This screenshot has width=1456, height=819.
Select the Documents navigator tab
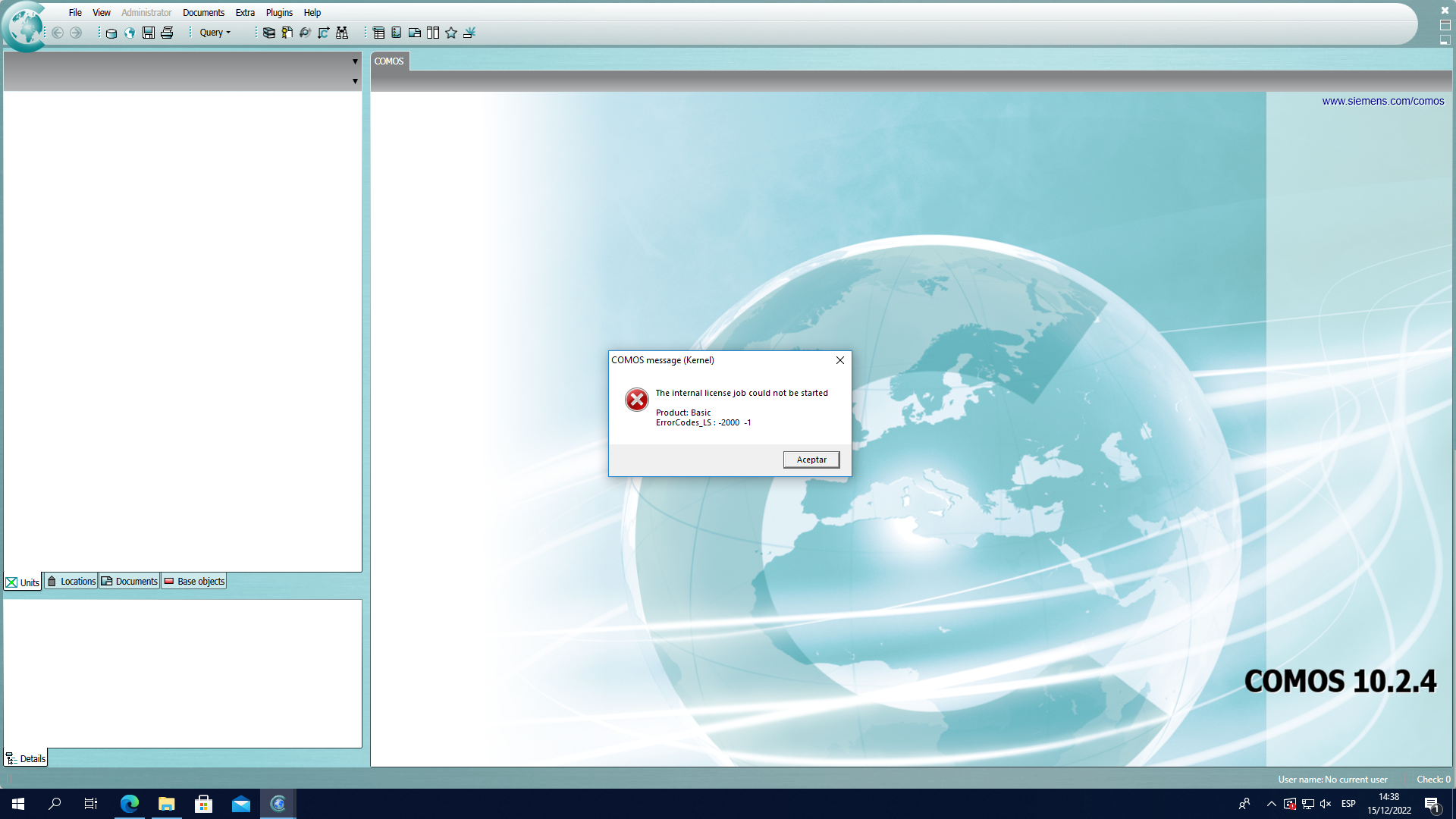coord(130,582)
